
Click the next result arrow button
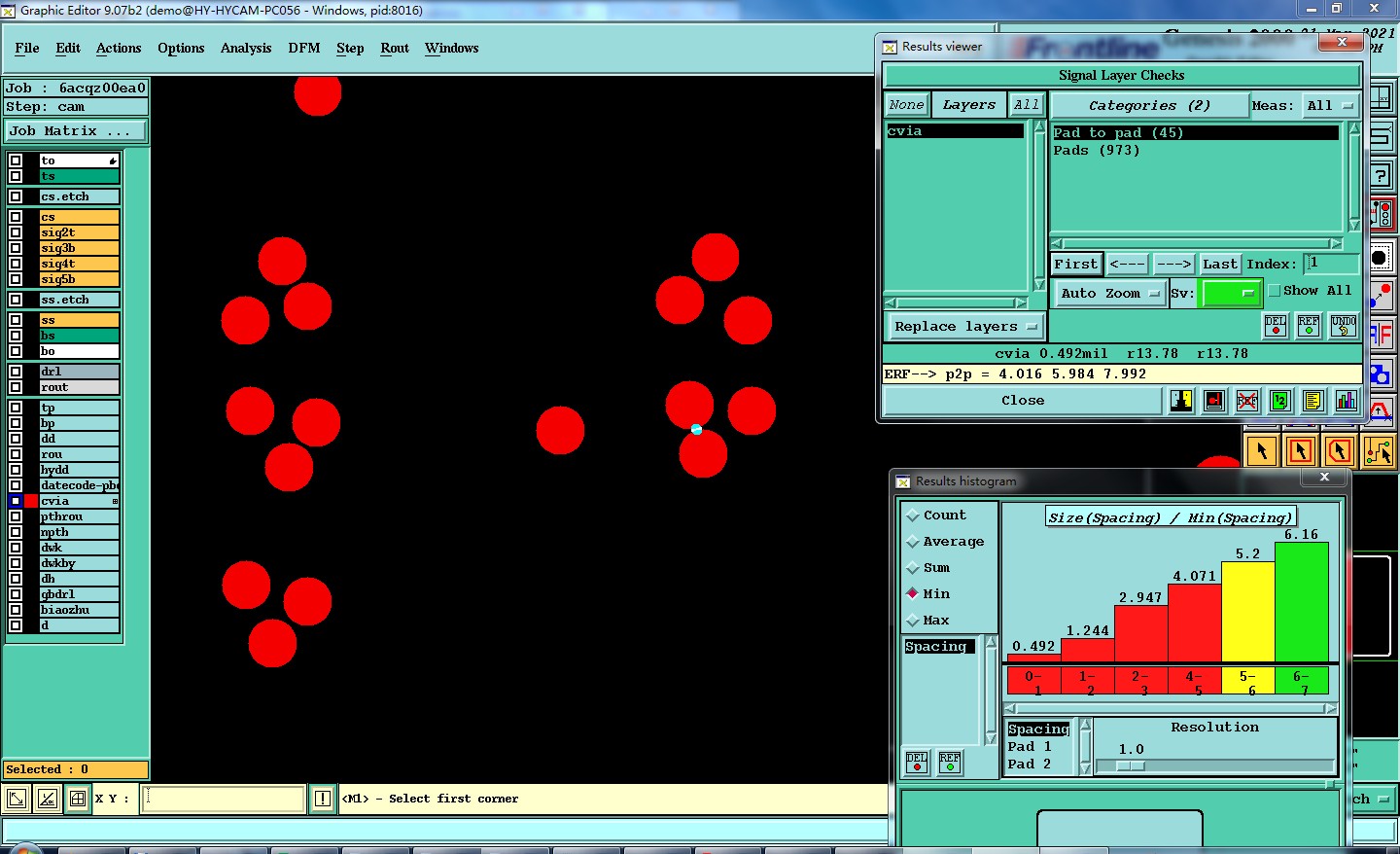coord(1173,264)
